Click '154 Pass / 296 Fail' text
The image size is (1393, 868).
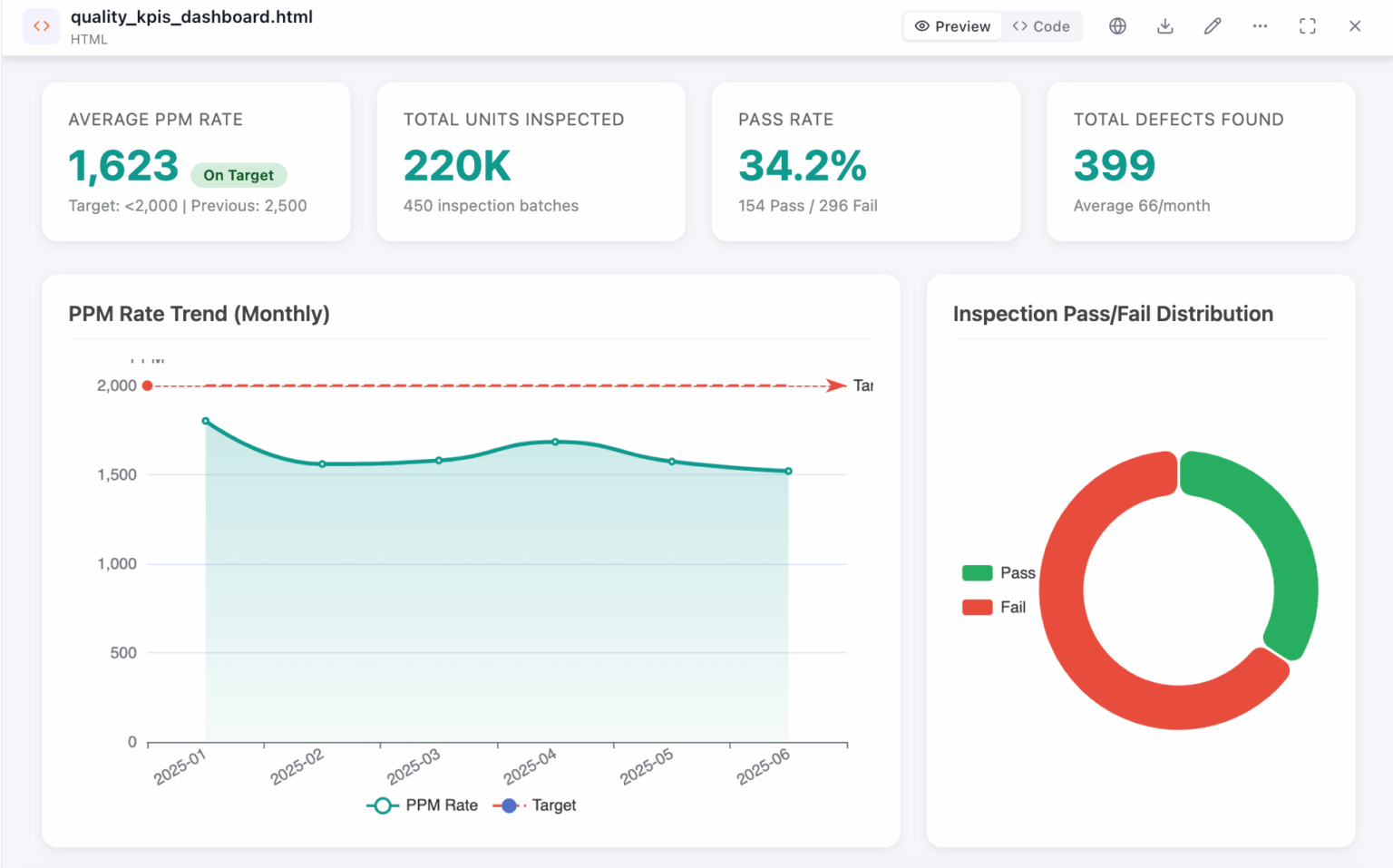pos(808,206)
